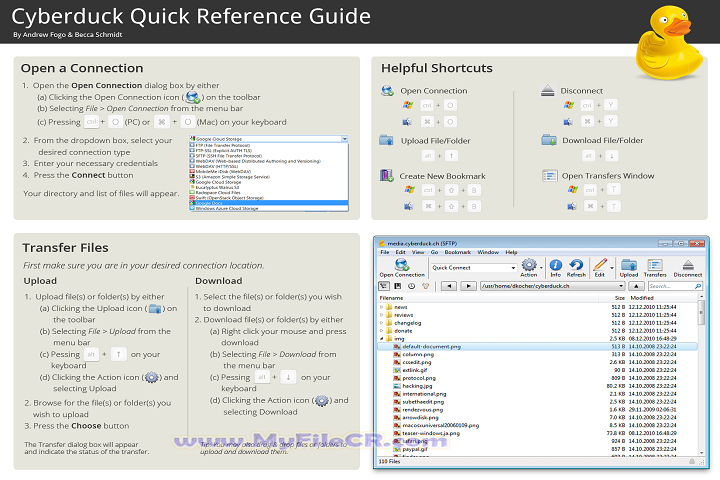Screen dimensions: 720x480
Task: Select the arrowdisk.png file row
Action: click(x=537, y=418)
